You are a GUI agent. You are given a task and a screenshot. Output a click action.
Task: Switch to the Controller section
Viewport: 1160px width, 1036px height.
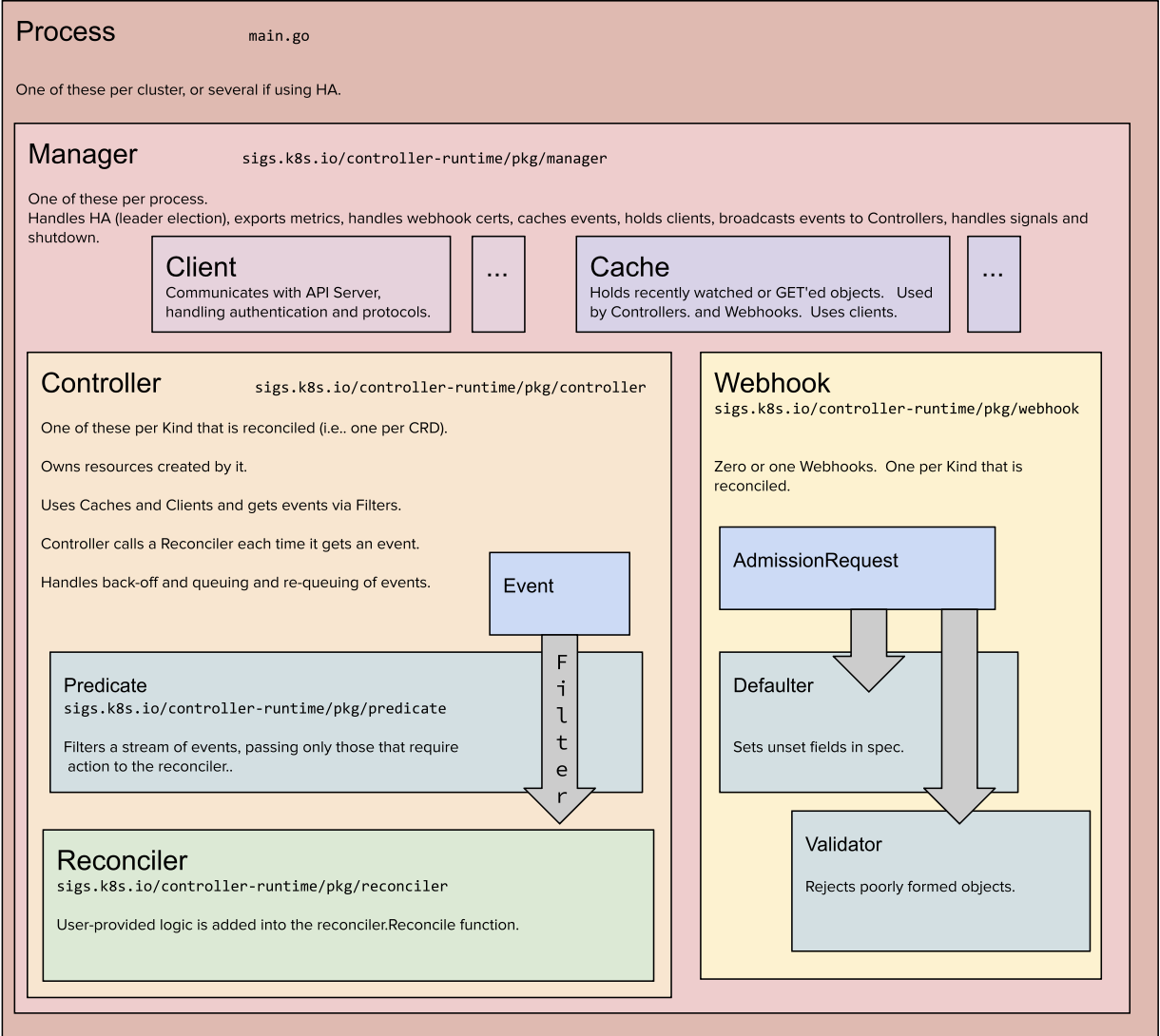(x=101, y=383)
